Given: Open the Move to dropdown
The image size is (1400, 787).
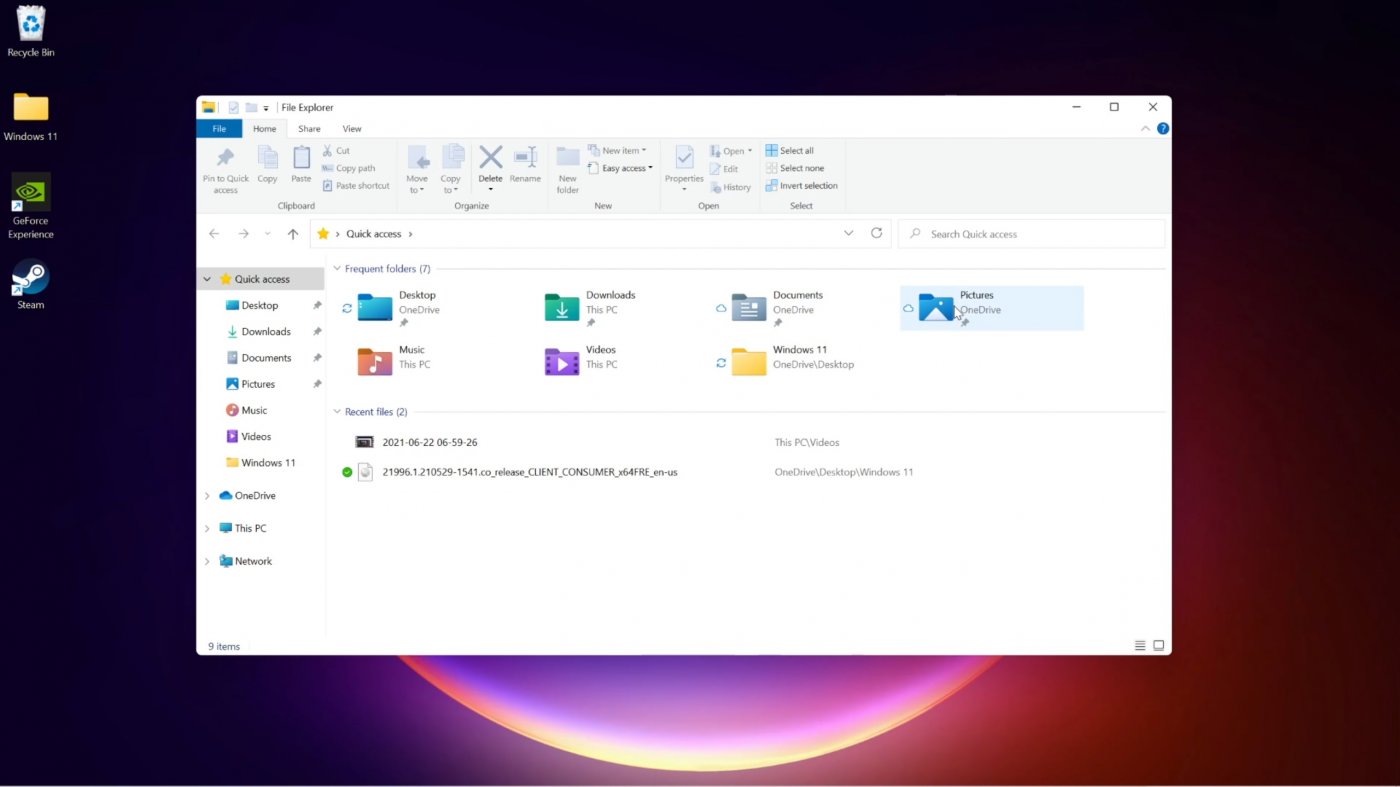Looking at the screenshot, I should coord(417,190).
